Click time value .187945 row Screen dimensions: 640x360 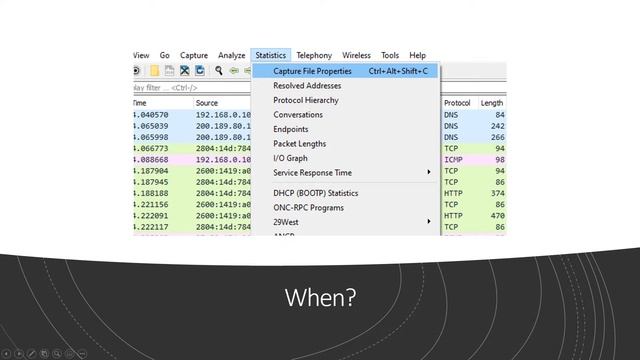point(151,182)
